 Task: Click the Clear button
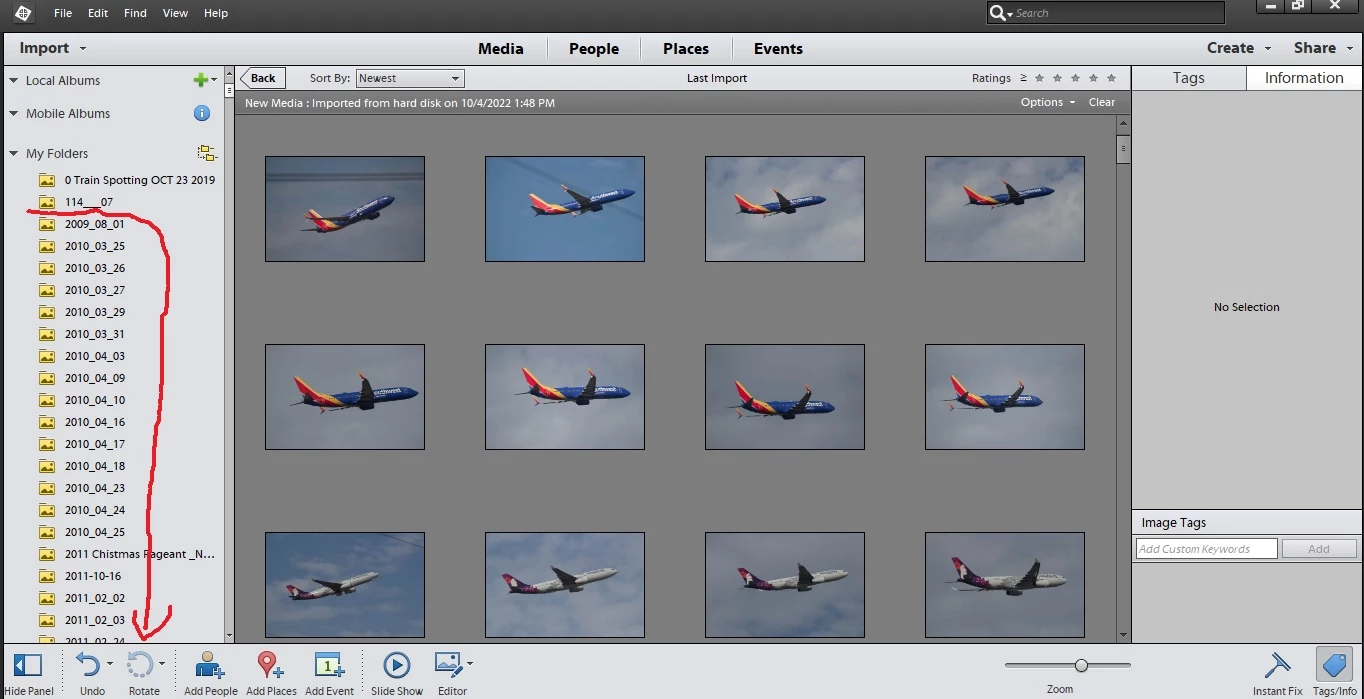pos(1102,102)
